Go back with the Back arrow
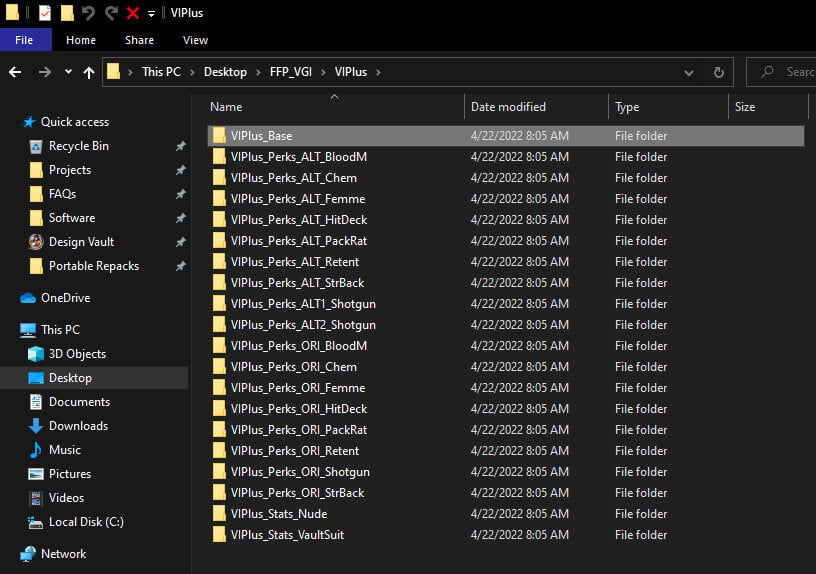The height and width of the screenshot is (574, 816). coord(15,72)
